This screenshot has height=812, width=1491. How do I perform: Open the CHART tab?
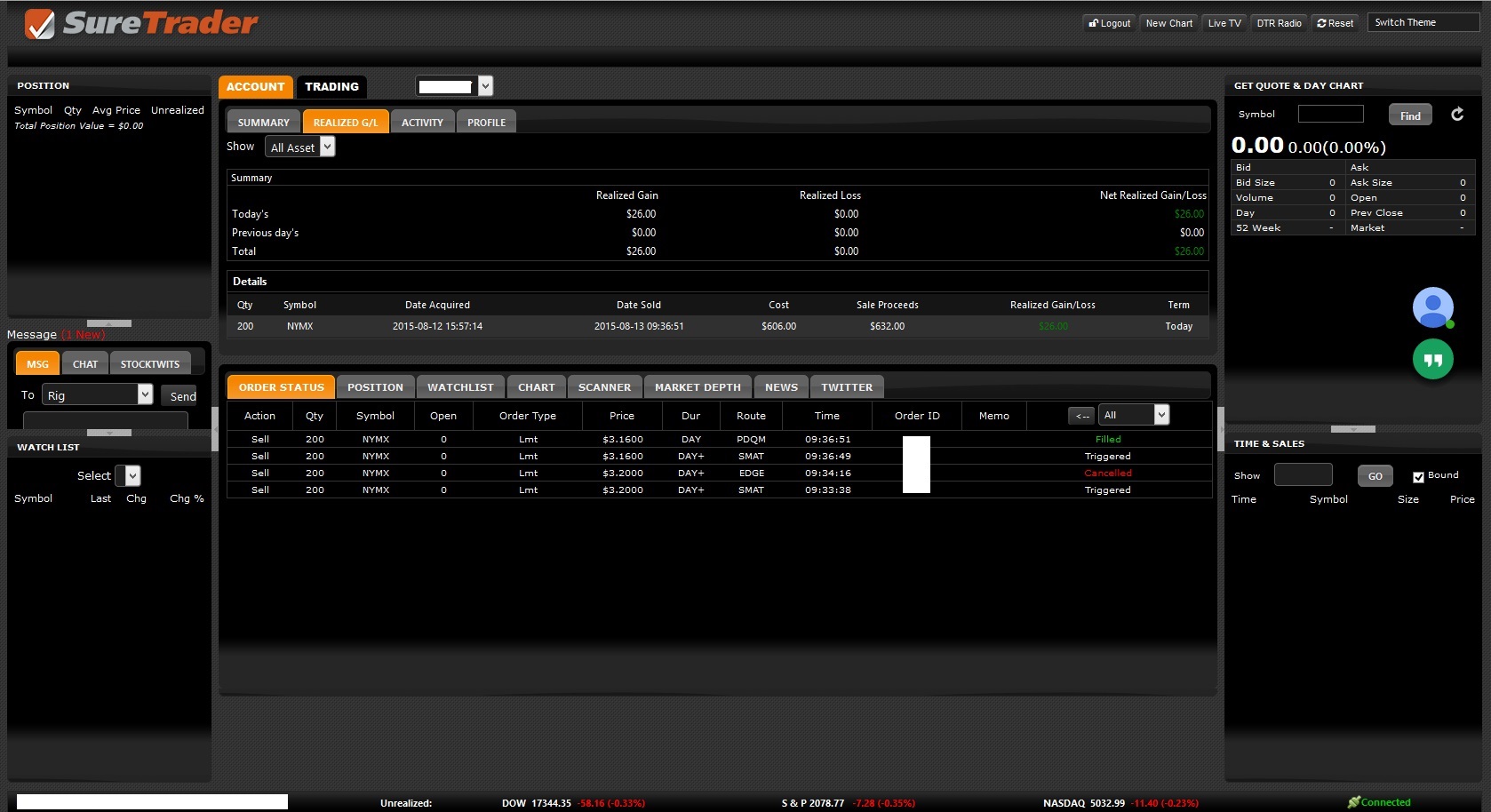pyautogui.click(x=537, y=386)
